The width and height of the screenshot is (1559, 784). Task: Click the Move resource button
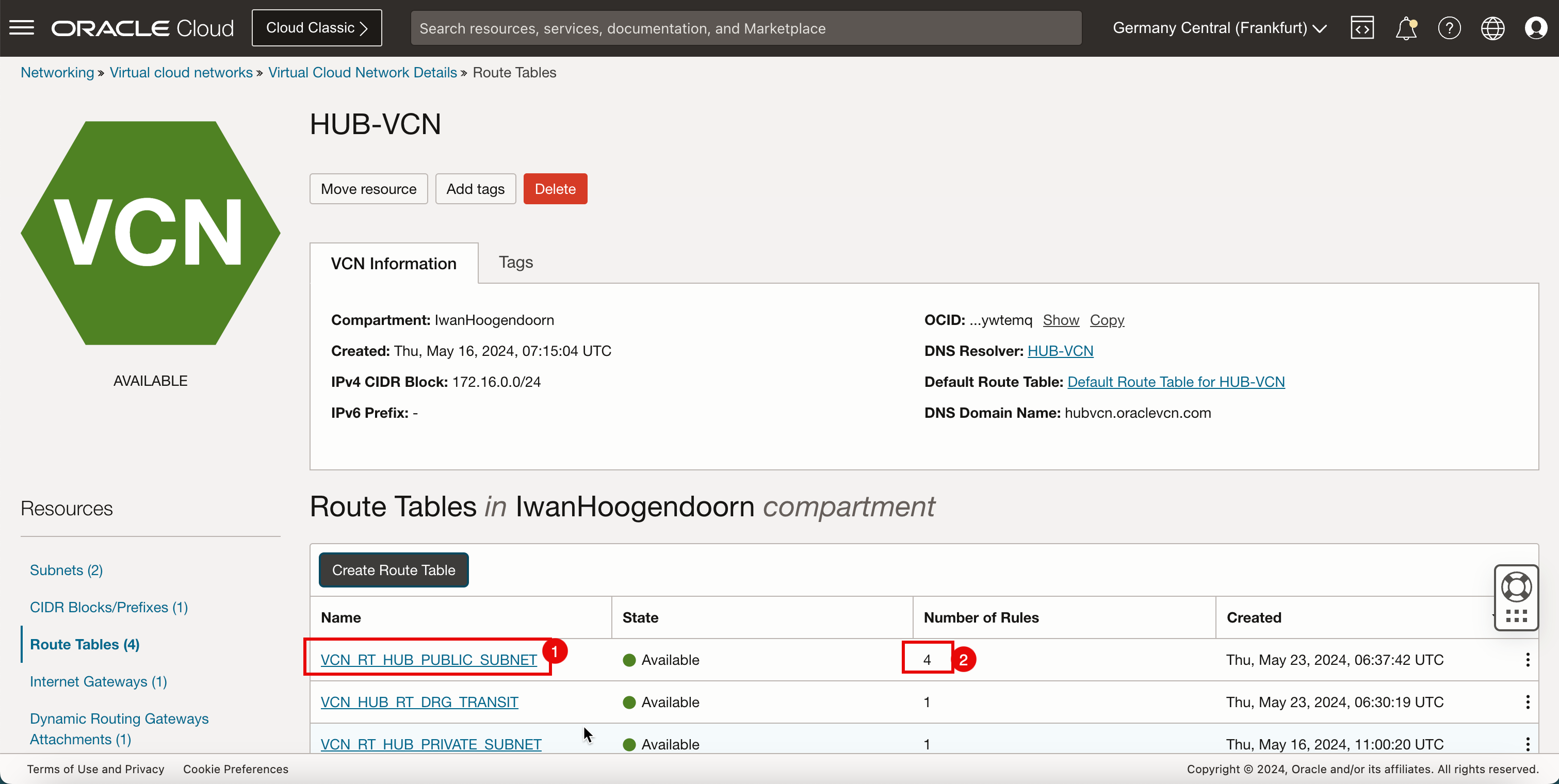tap(368, 188)
